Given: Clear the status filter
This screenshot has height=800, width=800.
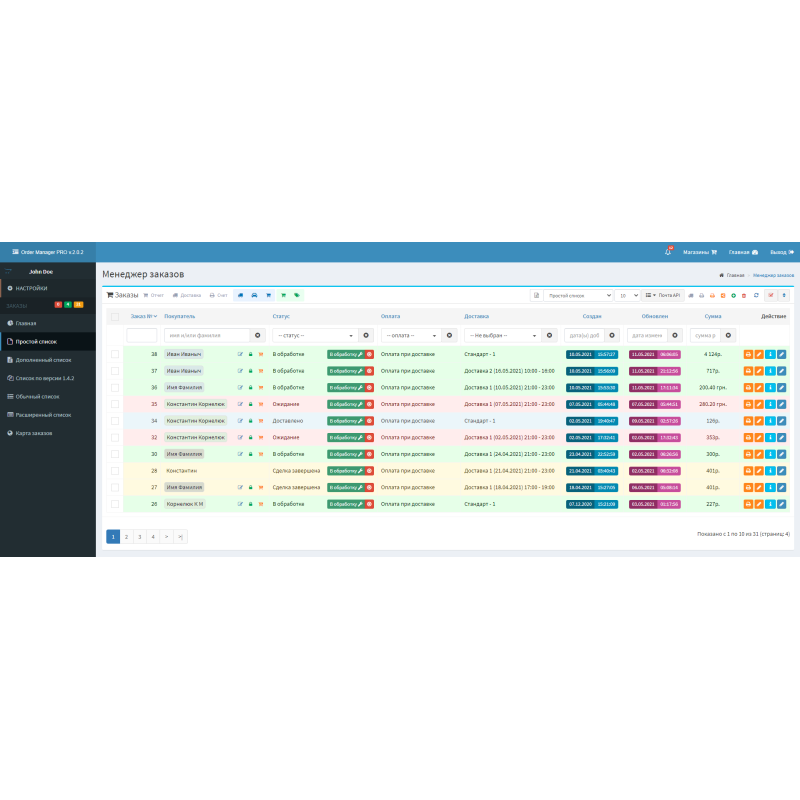Looking at the screenshot, I should [366, 335].
